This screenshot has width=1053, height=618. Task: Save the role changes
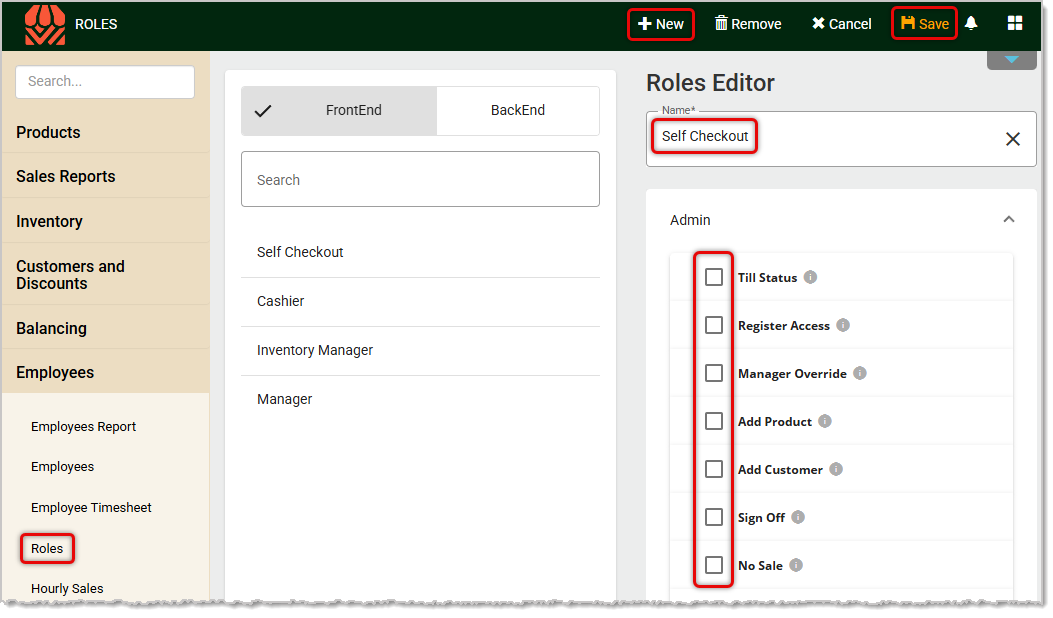[x=925, y=24]
